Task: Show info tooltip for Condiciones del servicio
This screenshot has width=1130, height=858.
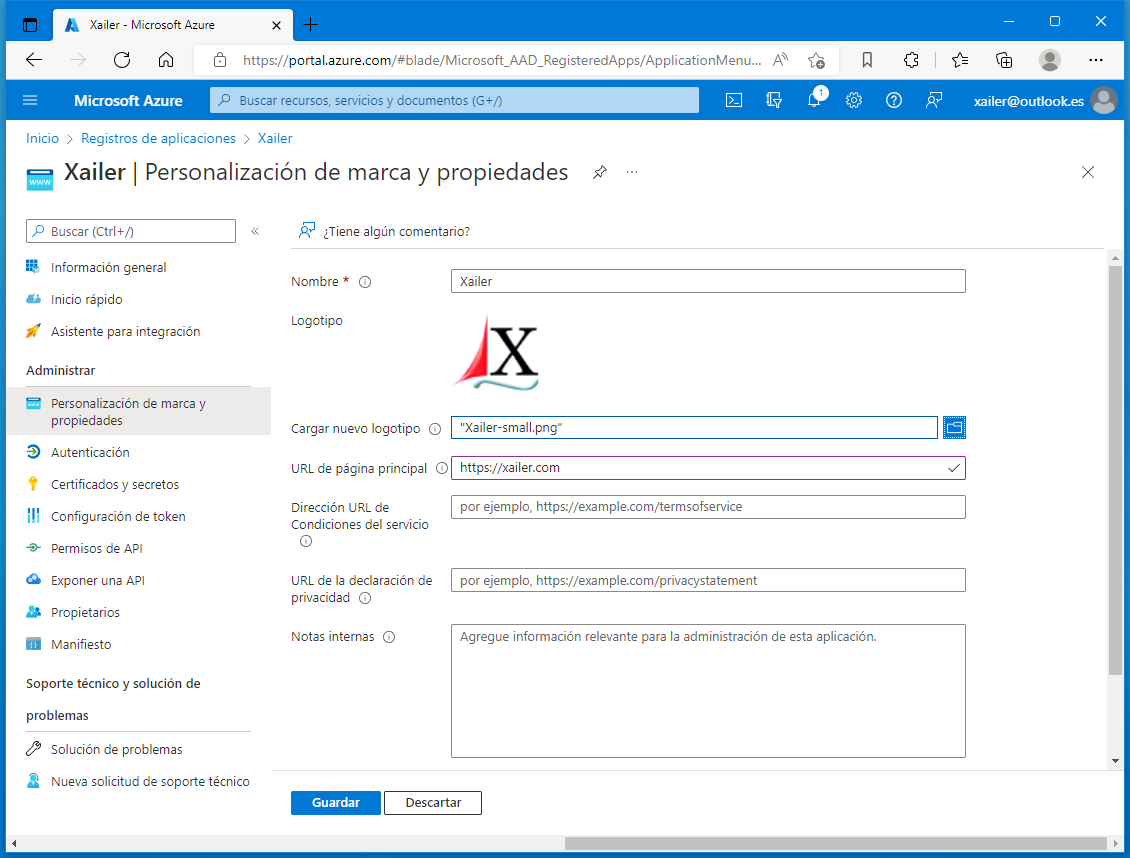Action: [x=306, y=541]
